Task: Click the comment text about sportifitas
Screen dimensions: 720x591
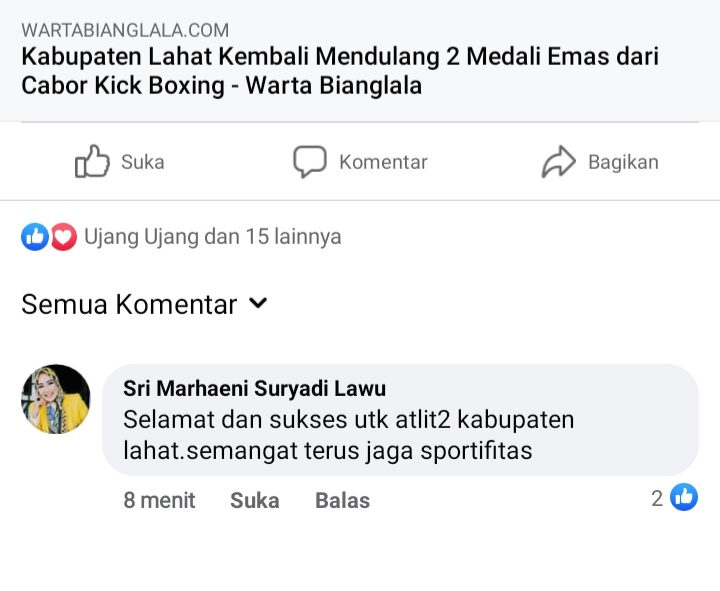Action: click(x=348, y=435)
